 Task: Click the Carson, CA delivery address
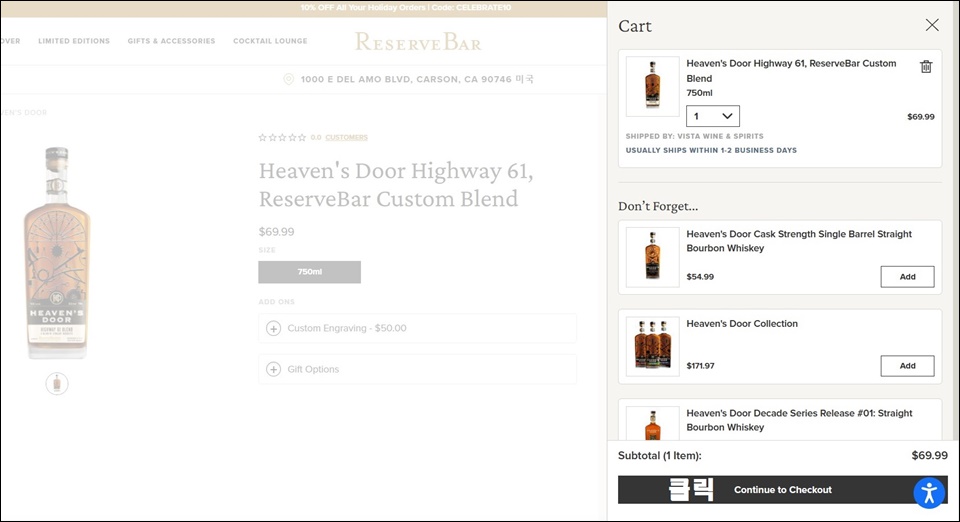pyautogui.click(x=417, y=80)
